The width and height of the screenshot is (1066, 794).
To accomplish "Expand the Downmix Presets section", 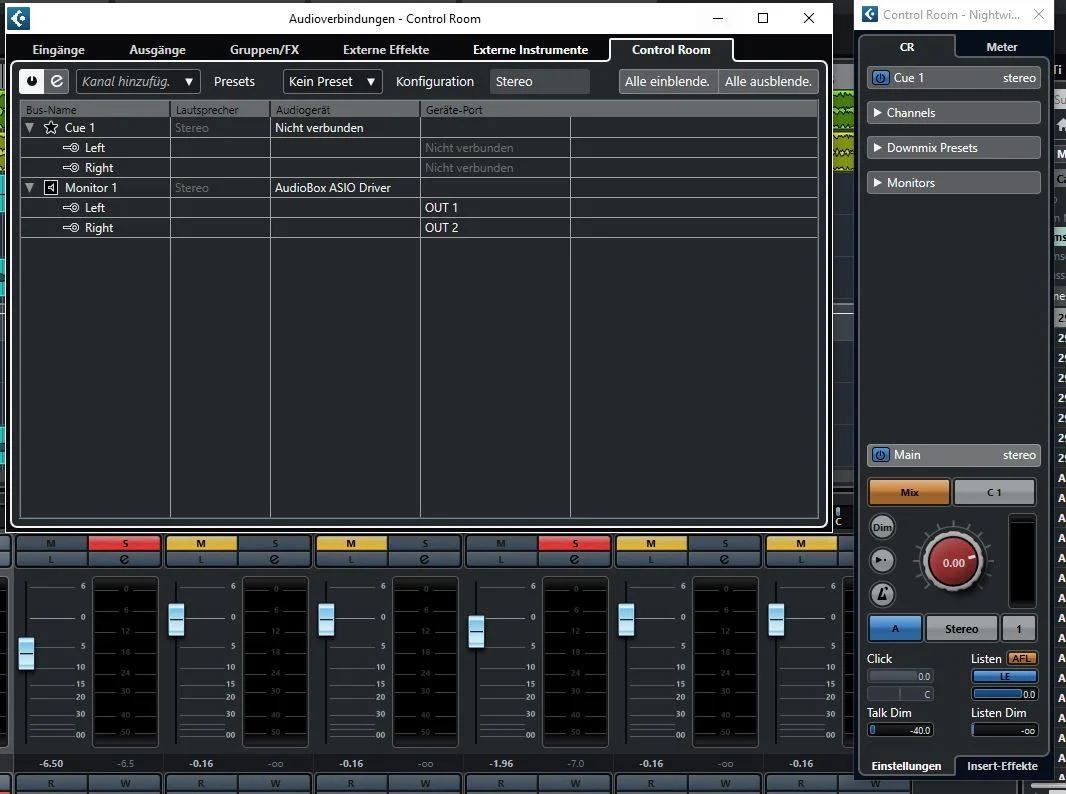I will (953, 148).
